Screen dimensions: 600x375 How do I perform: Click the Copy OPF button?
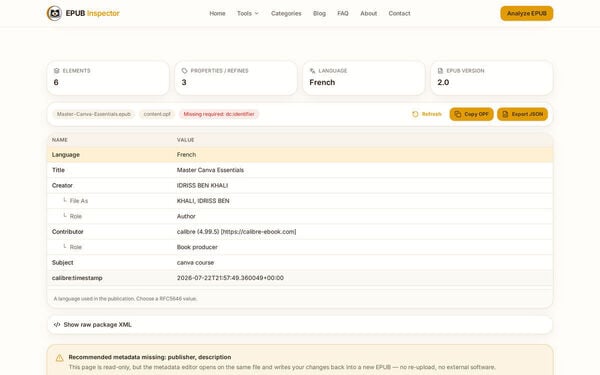471,114
